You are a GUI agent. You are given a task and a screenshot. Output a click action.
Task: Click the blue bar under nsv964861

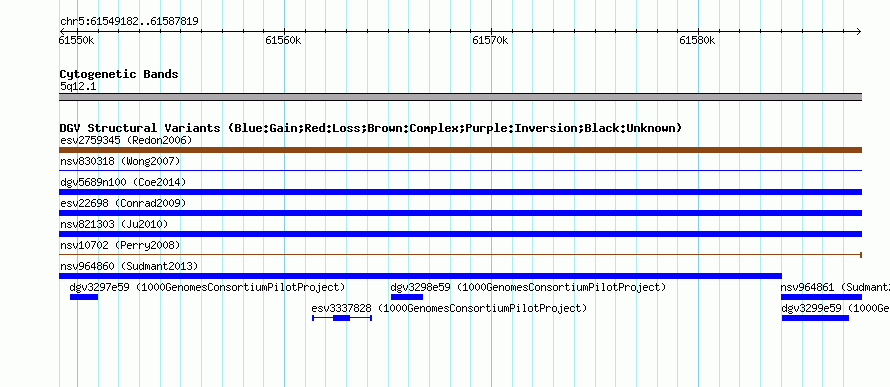tap(821, 297)
